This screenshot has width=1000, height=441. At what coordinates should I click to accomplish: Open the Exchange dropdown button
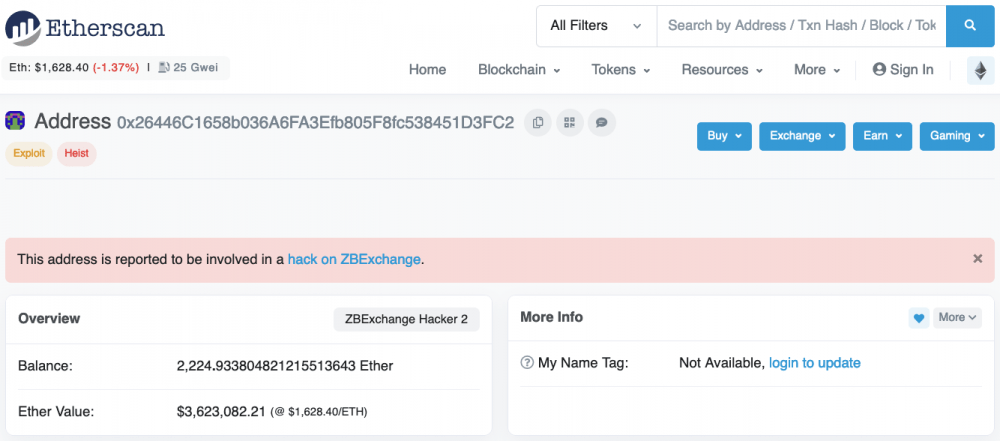802,136
